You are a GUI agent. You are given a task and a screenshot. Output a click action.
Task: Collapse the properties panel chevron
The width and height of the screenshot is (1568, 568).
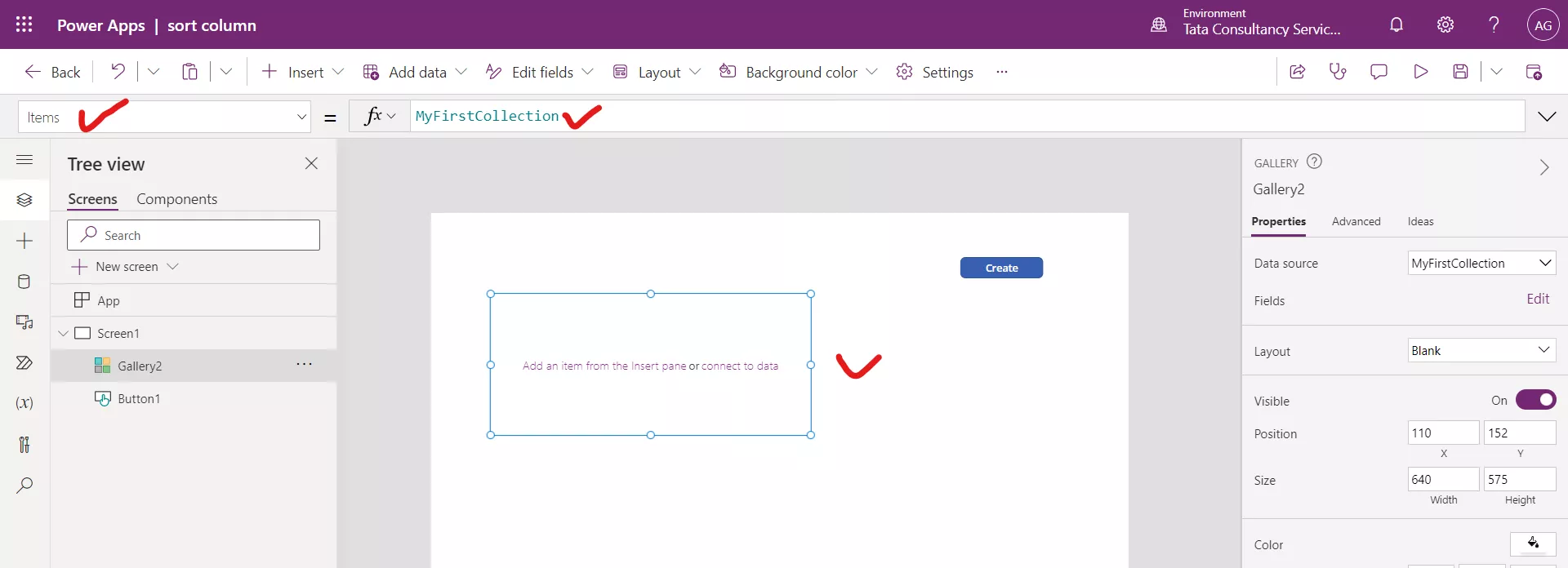1543,167
